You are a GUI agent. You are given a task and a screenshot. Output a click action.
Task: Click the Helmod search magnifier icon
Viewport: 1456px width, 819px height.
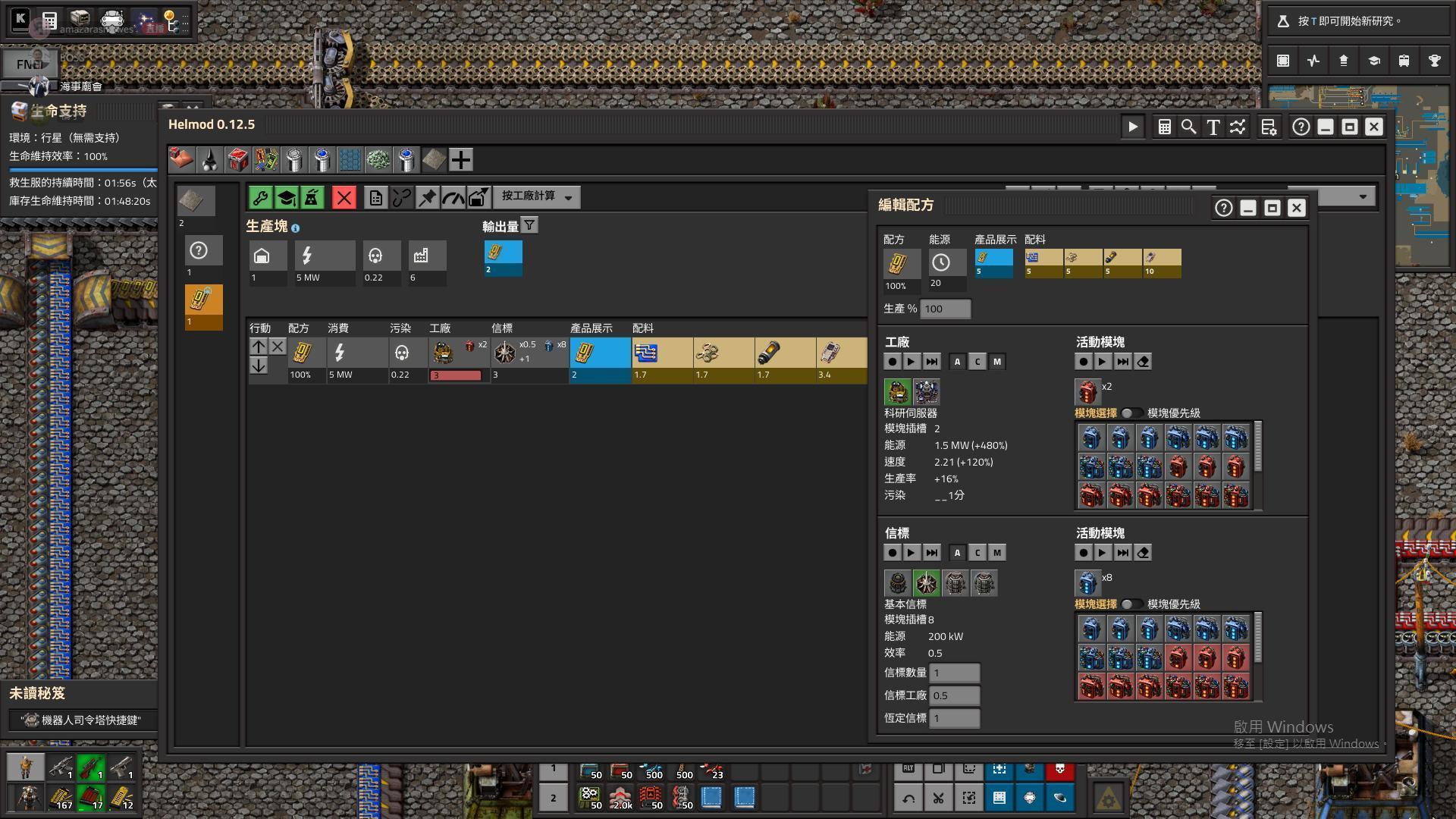[1188, 127]
